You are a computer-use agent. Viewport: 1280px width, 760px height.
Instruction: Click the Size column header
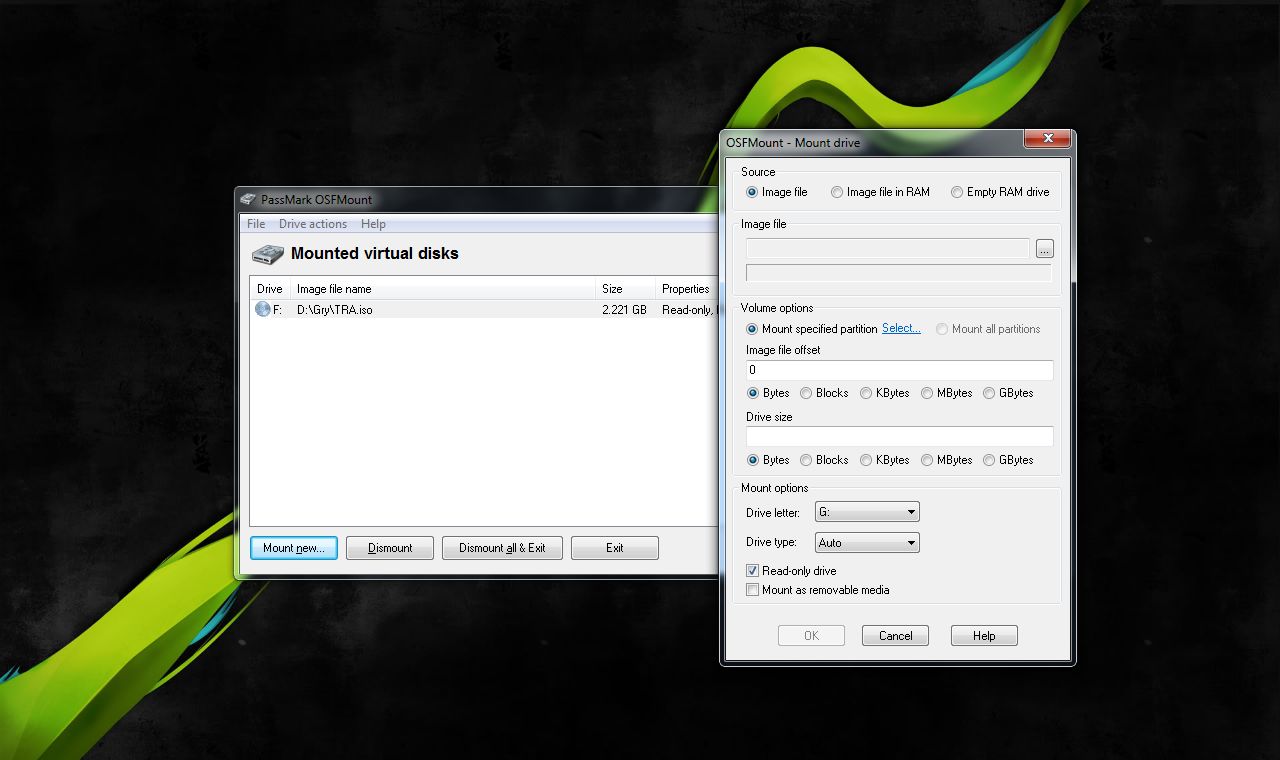pos(625,289)
